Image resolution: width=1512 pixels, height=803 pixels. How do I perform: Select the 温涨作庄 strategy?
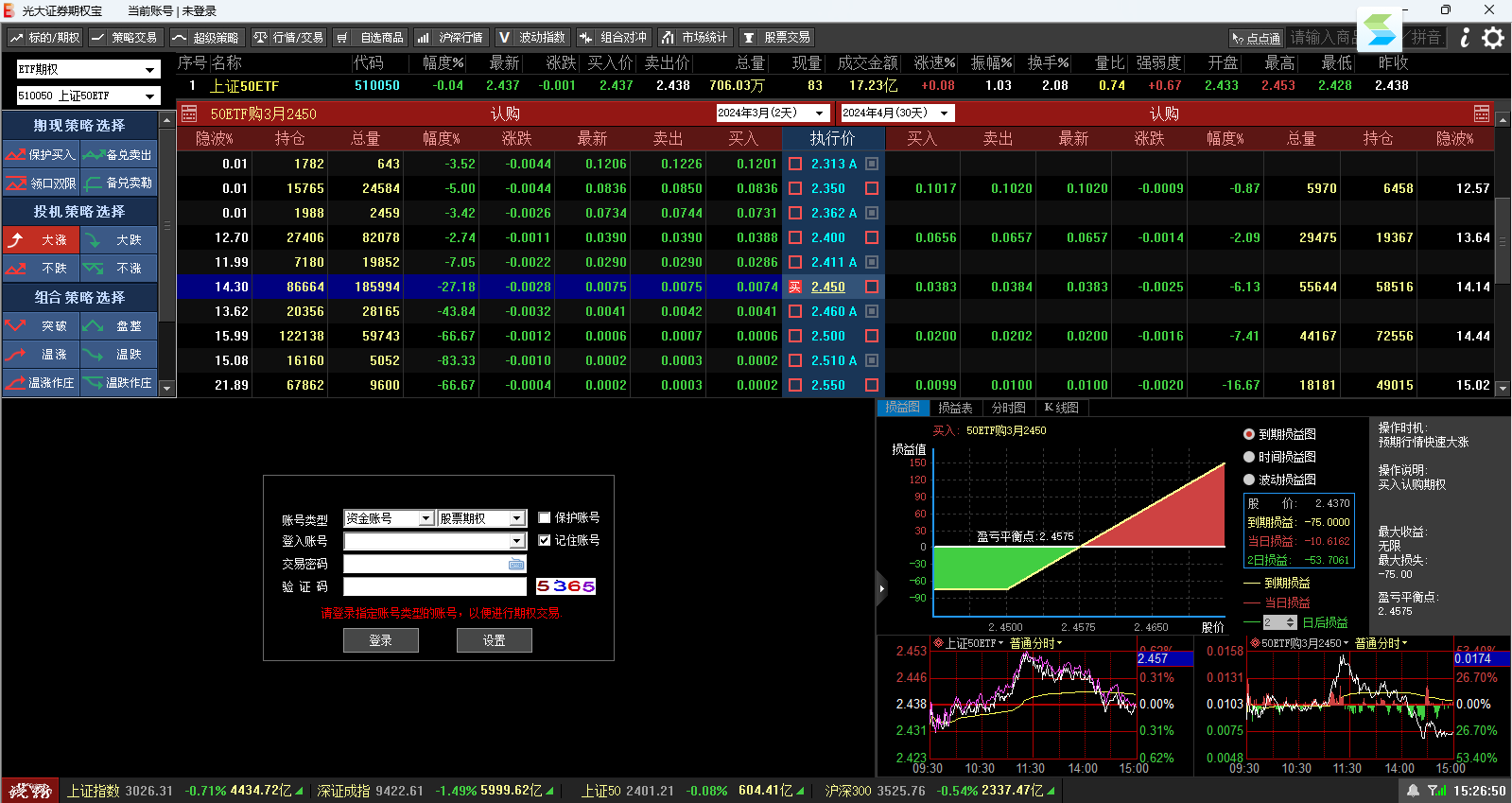point(41,383)
